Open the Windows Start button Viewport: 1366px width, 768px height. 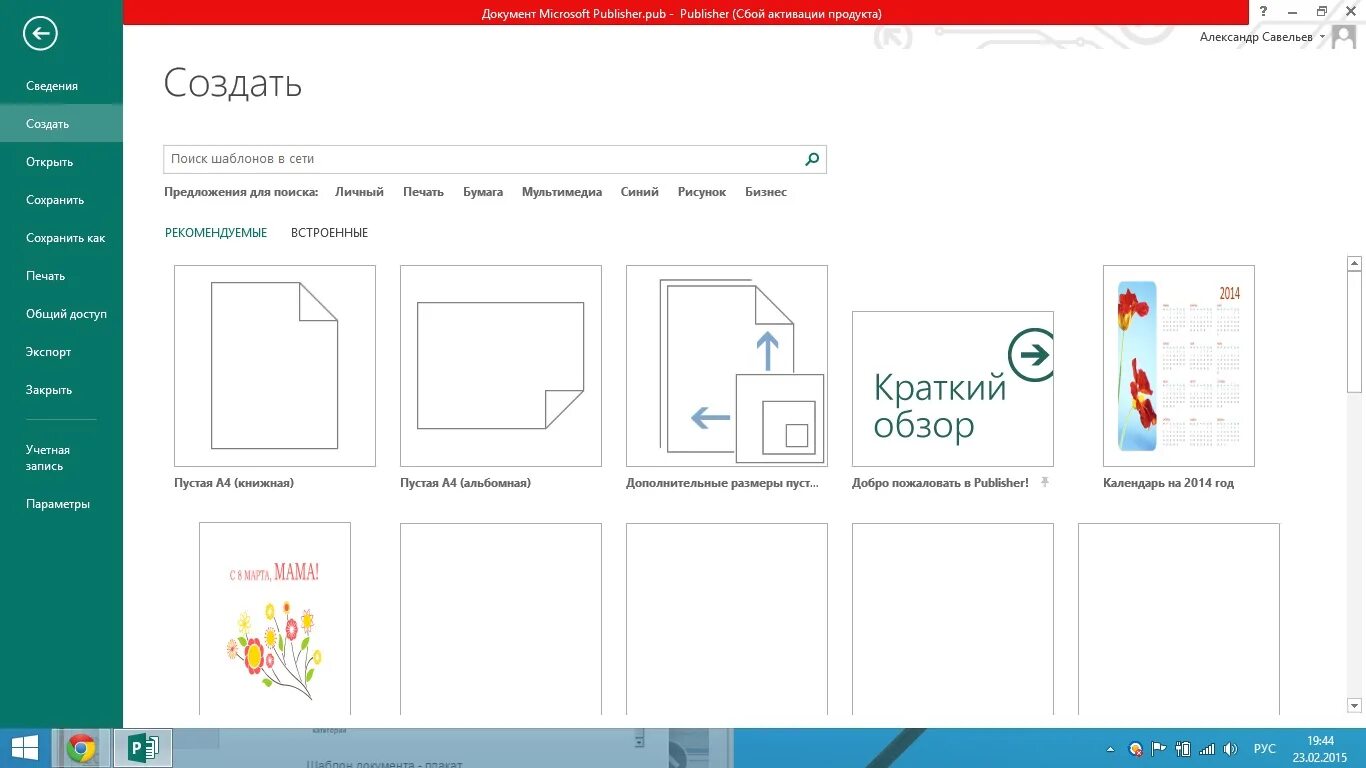click(x=24, y=748)
